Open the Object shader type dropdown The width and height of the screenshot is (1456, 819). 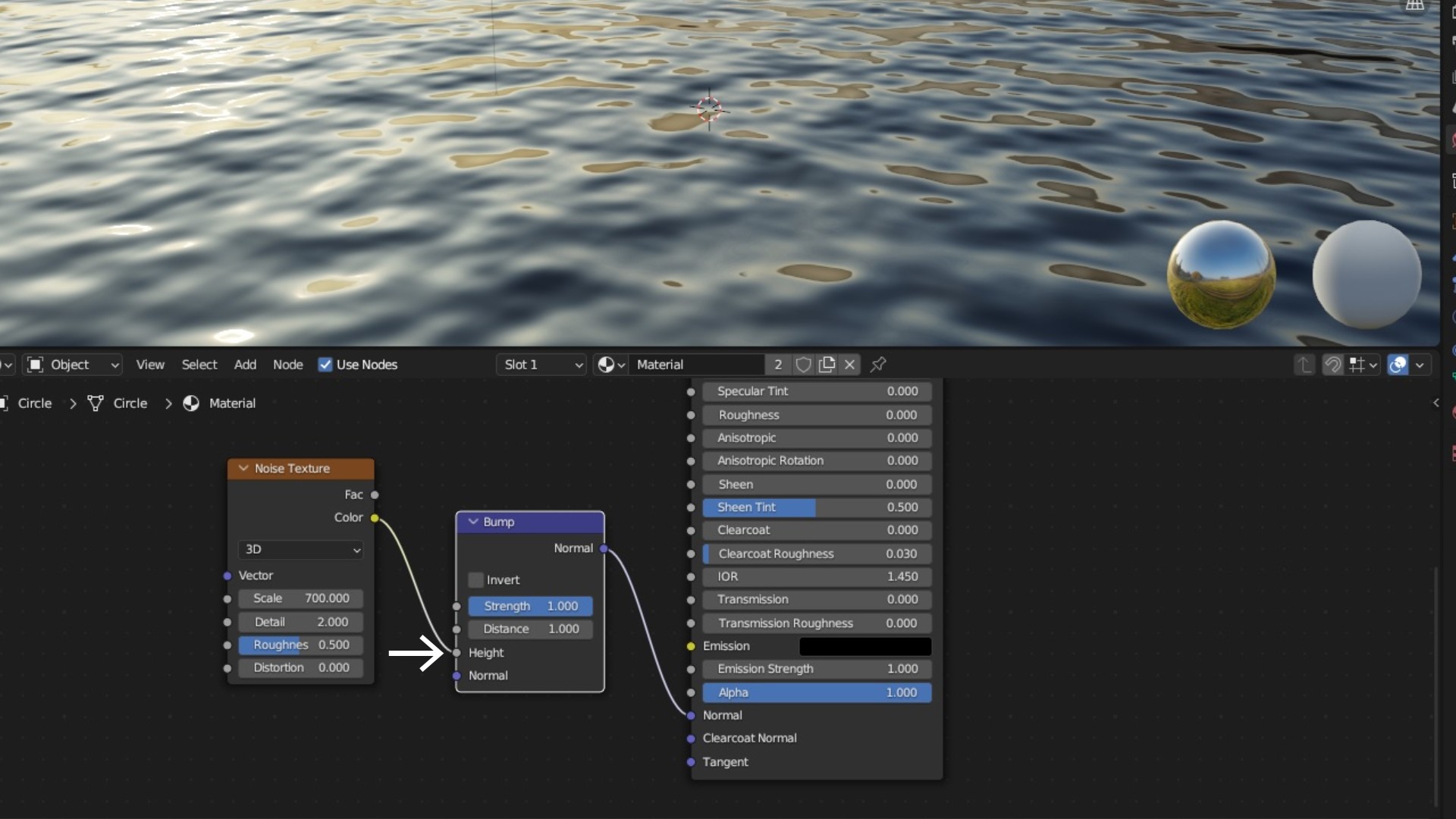click(73, 365)
